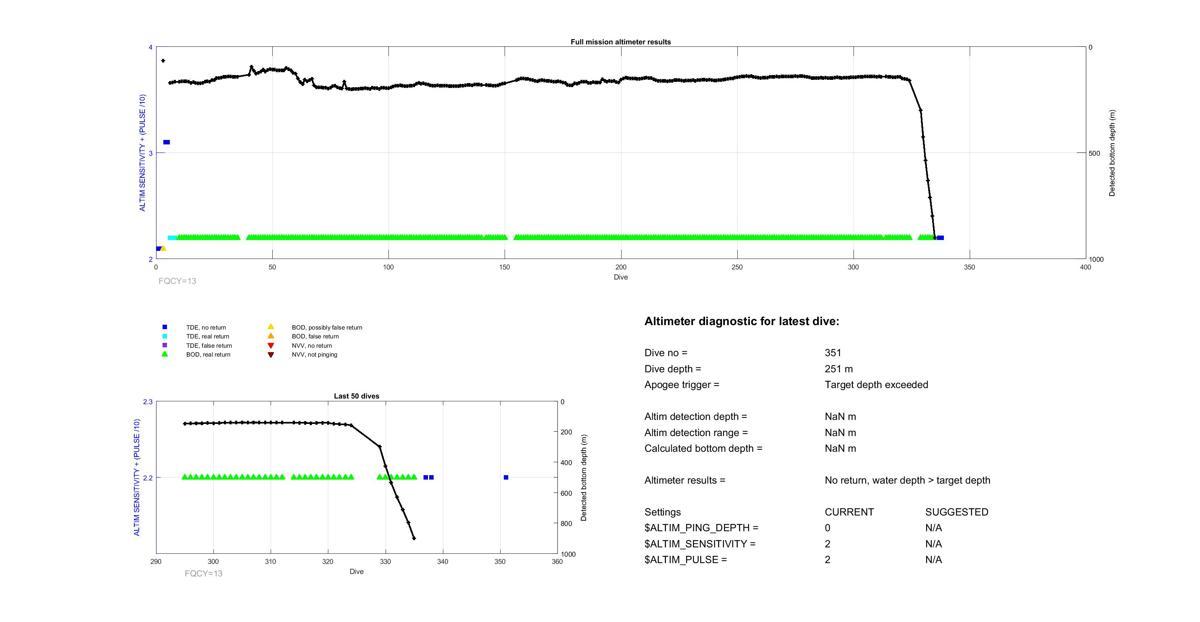
Task: Click the Last 50 dives 'ALTIM SENSITIVITY + (PULSE /10)' axis label
Action: coord(137,478)
